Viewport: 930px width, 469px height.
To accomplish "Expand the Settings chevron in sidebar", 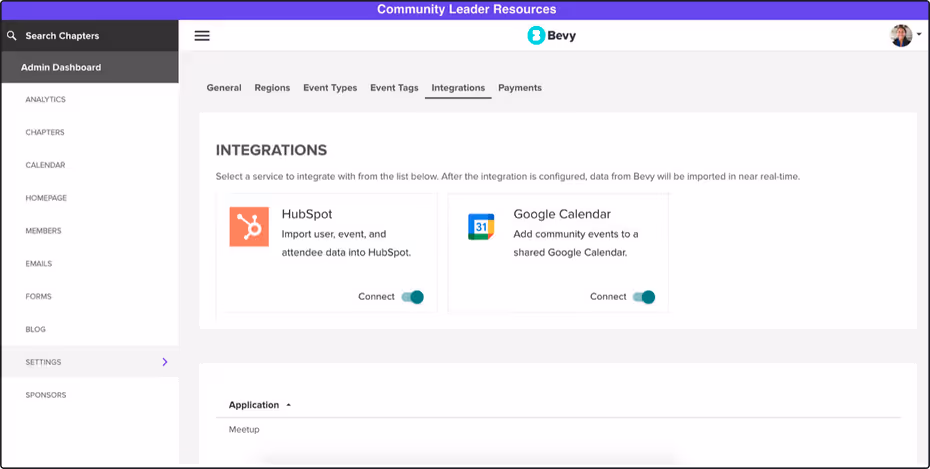I will (165, 362).
